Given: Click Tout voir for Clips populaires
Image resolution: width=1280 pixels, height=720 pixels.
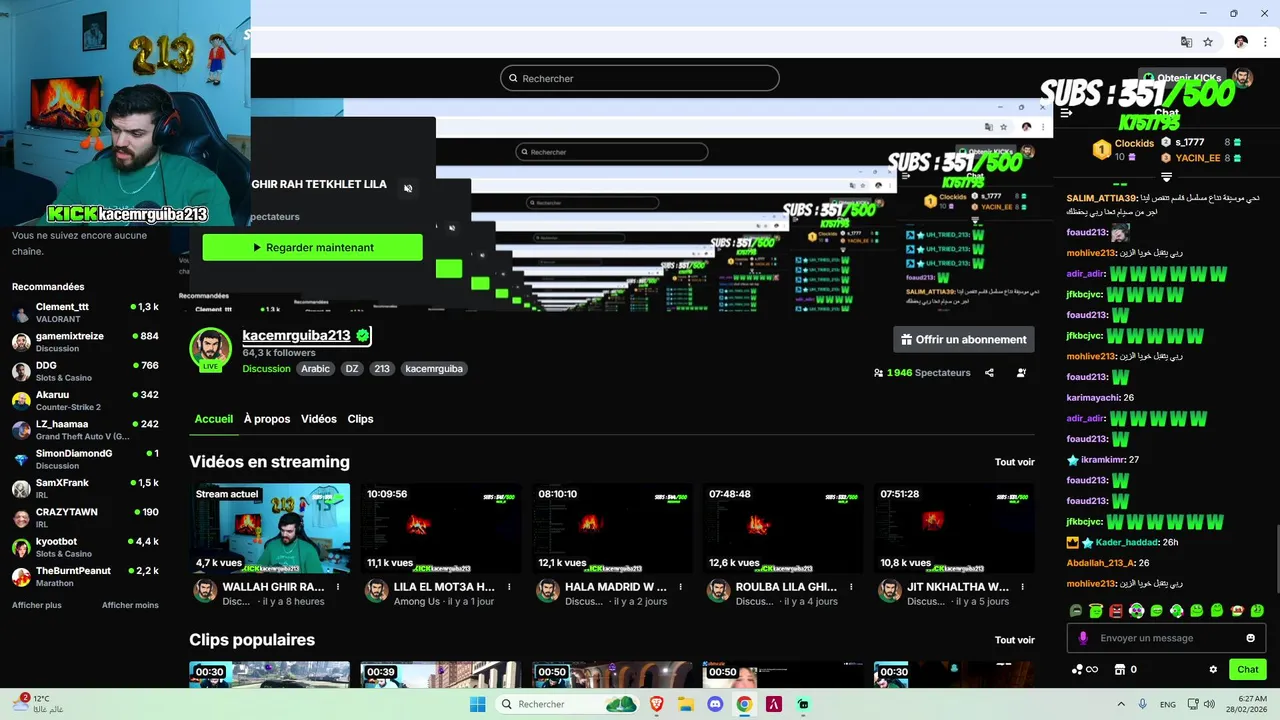Looking at the screenshot, I should click(x=1014, y=640).
